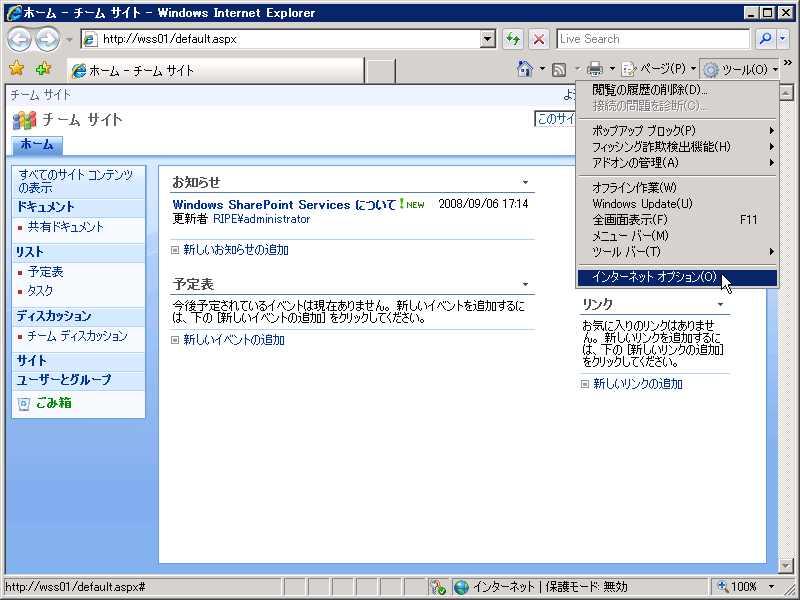Expand the 予定表 web part menu arrow
This screenshot has width=800, height=600.
click(525, 284)
